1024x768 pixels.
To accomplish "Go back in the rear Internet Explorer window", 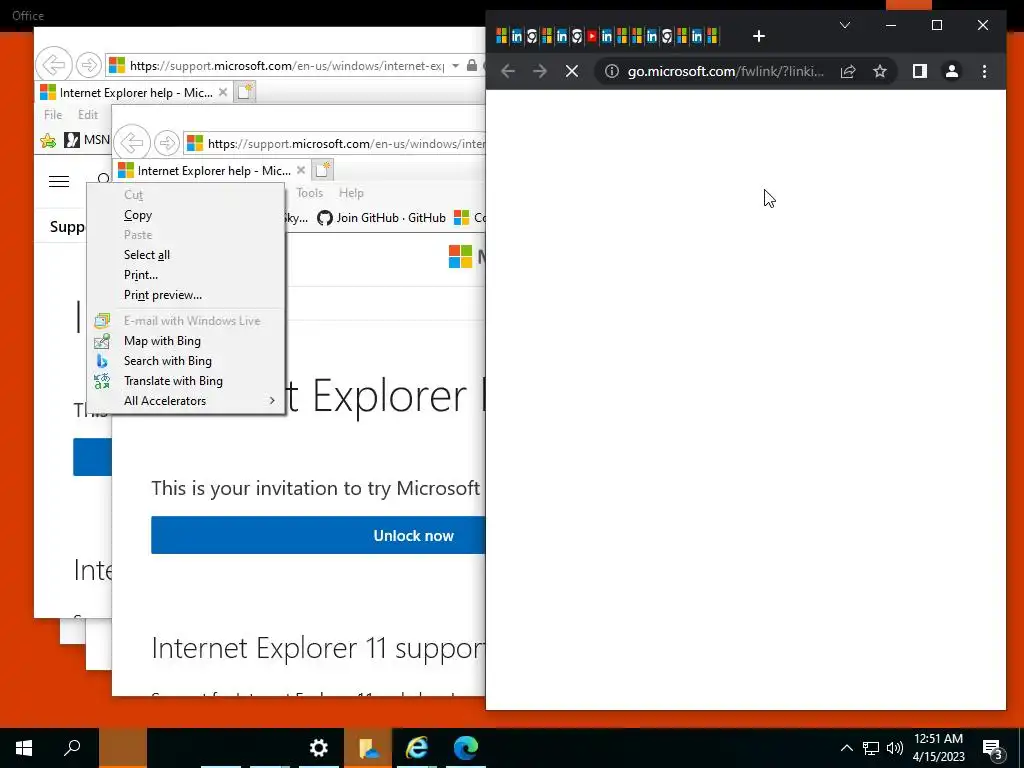I will tap(54, 65).
